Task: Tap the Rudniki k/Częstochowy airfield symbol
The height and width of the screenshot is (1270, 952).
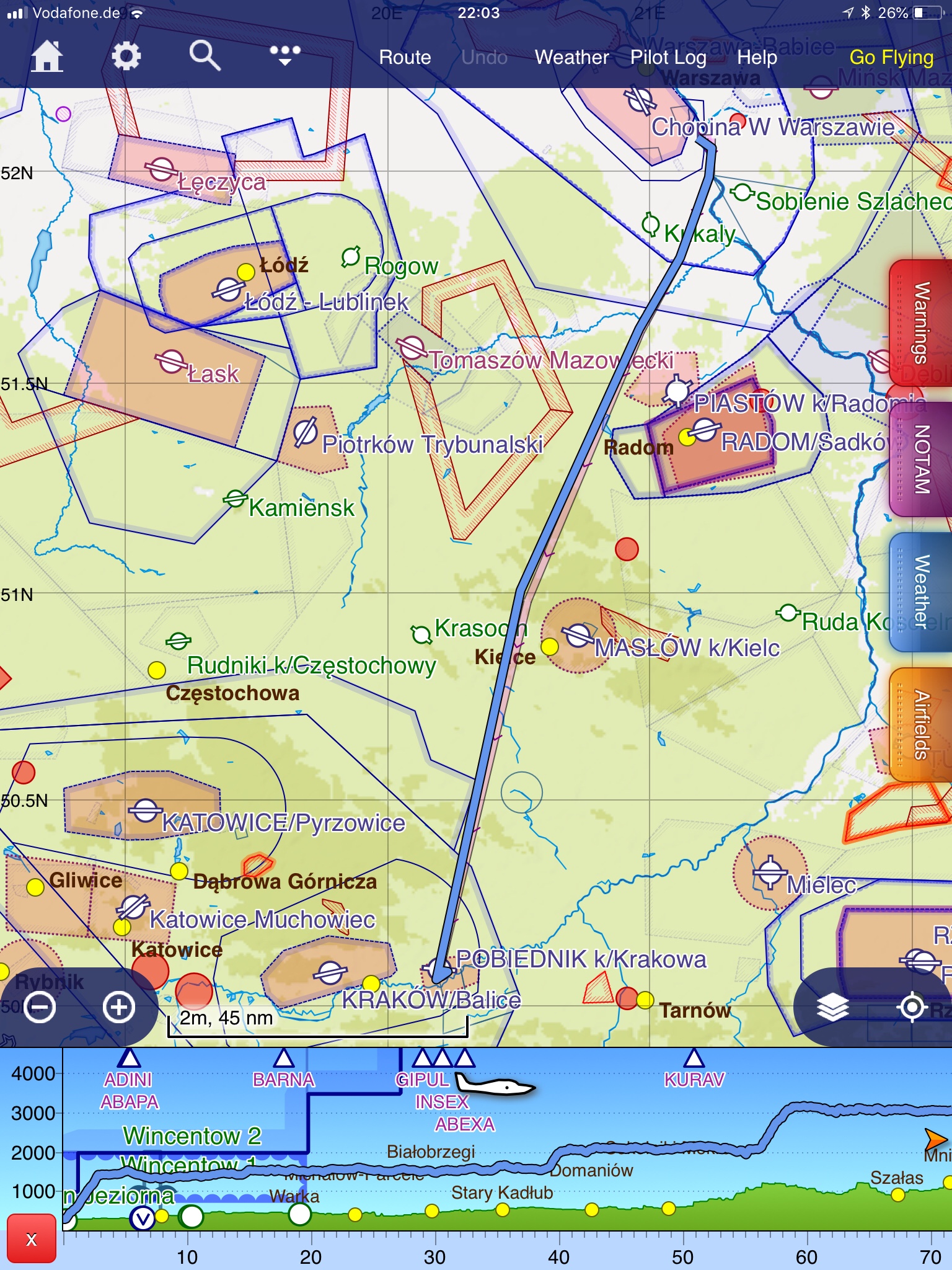Action: pyautogui.click(x=178, y=641)
